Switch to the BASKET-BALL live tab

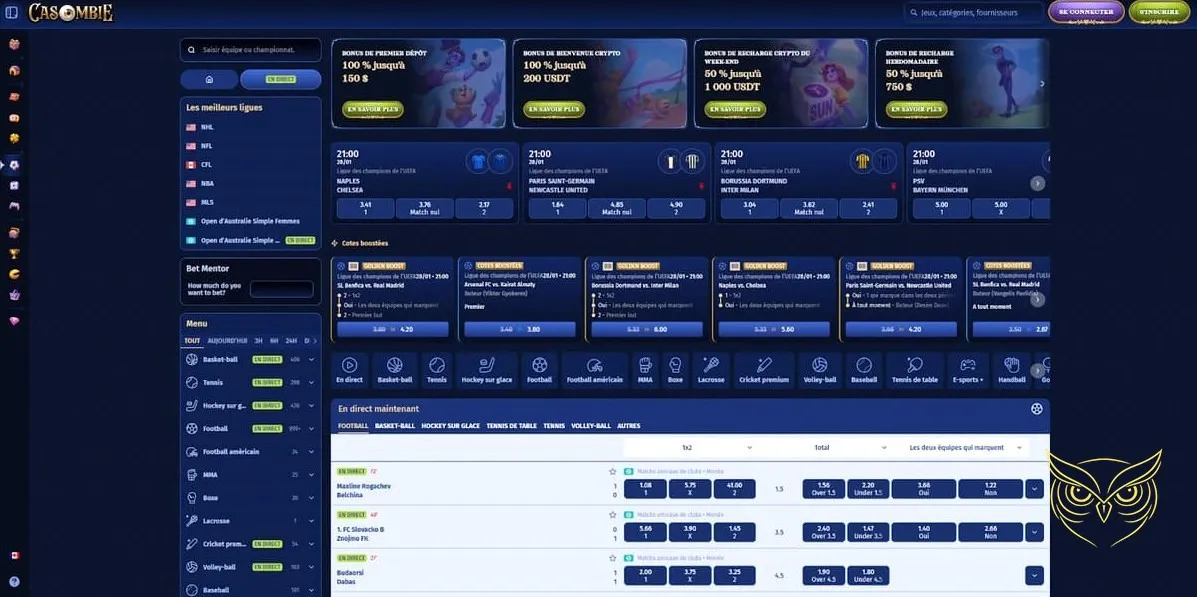click(393, 425)
